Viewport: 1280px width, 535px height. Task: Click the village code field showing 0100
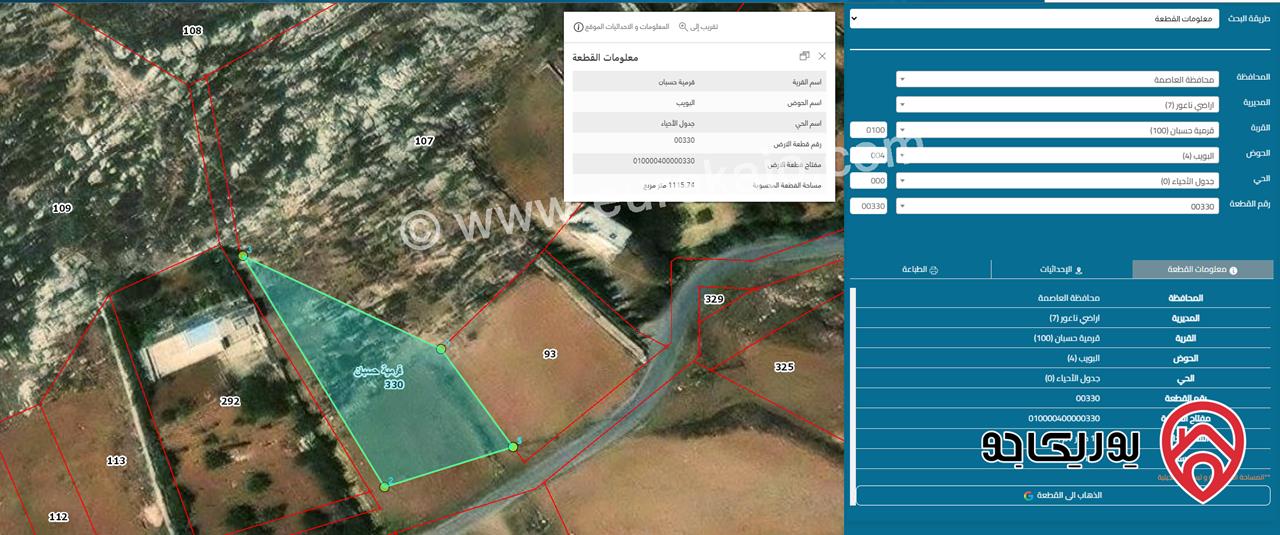pyautogui.click(x=868, y=130)
